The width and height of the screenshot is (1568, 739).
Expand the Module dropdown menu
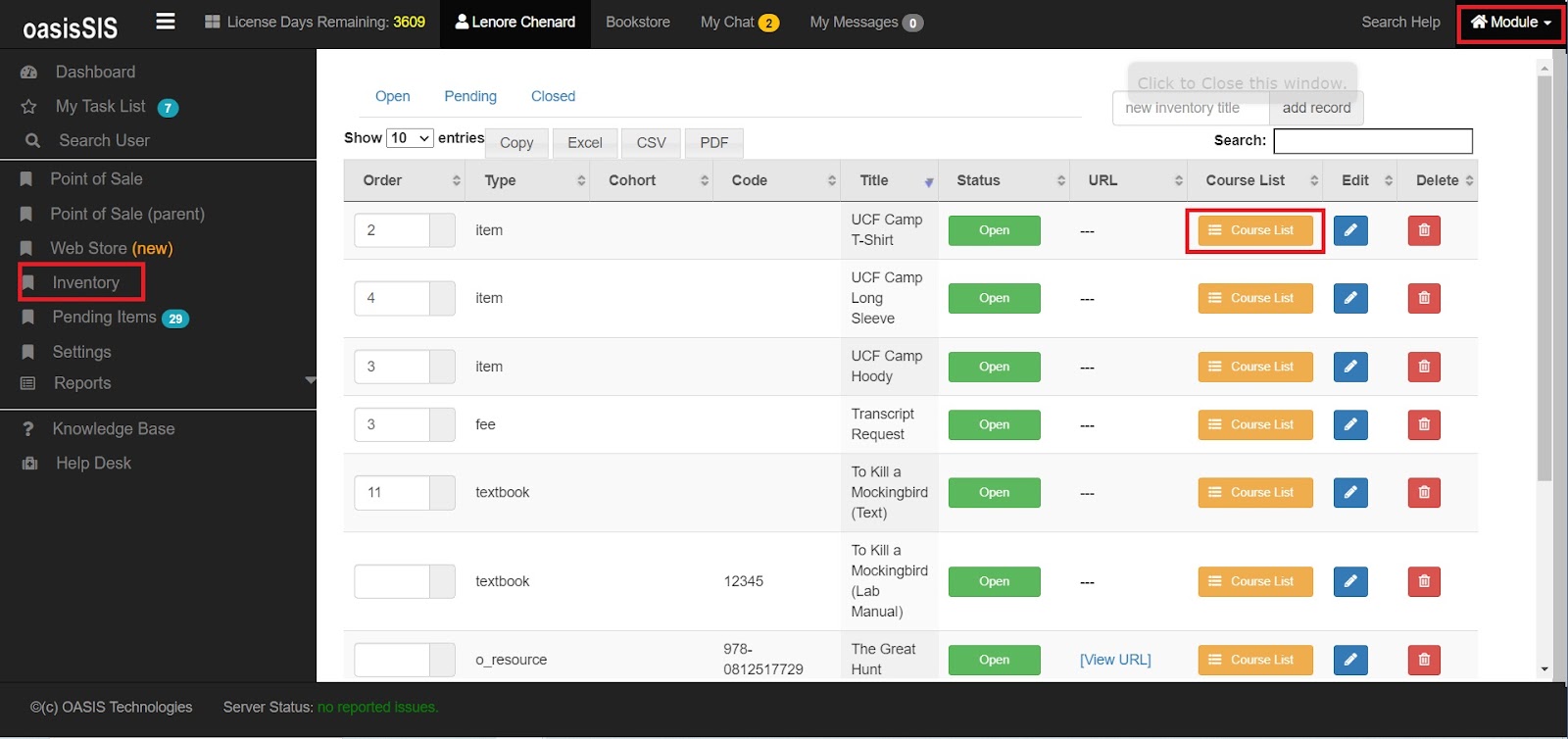tap(1510, 23)
